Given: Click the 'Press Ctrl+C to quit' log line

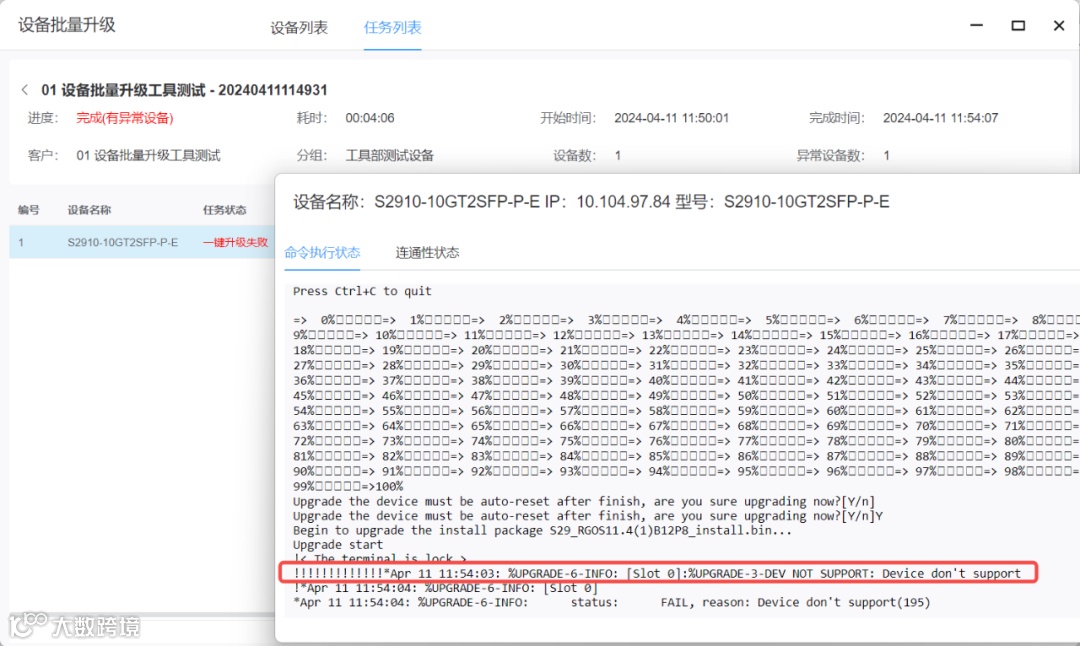Looking at the screenshot, I should 362,291.
